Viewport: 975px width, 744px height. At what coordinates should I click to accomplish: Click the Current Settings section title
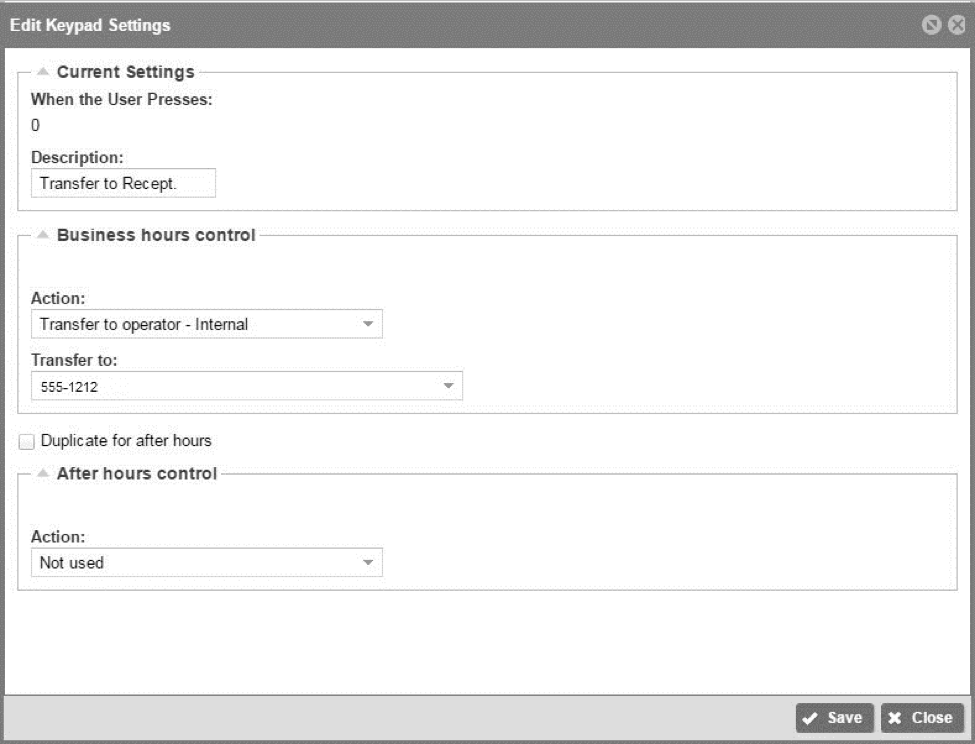click(x=126, y=72)
